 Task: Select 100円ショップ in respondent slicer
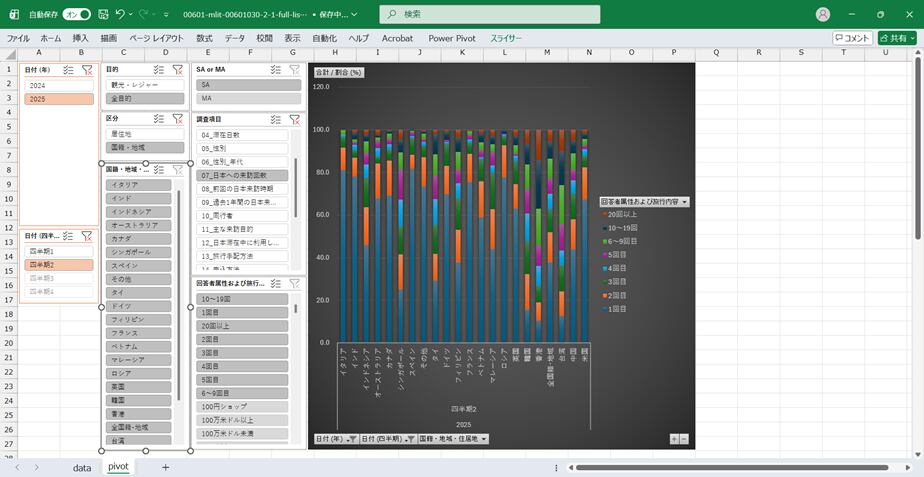tap(242, 407)
